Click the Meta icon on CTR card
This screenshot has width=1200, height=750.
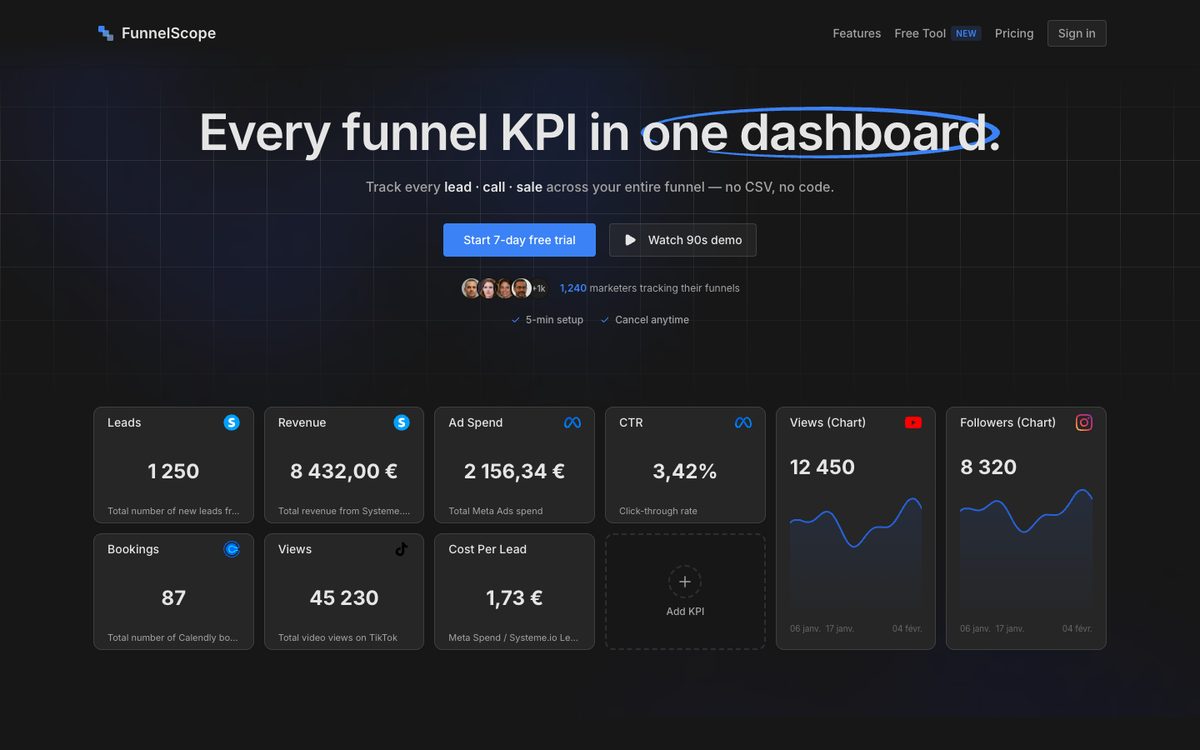pyautogui.click(x=743, y=423)
